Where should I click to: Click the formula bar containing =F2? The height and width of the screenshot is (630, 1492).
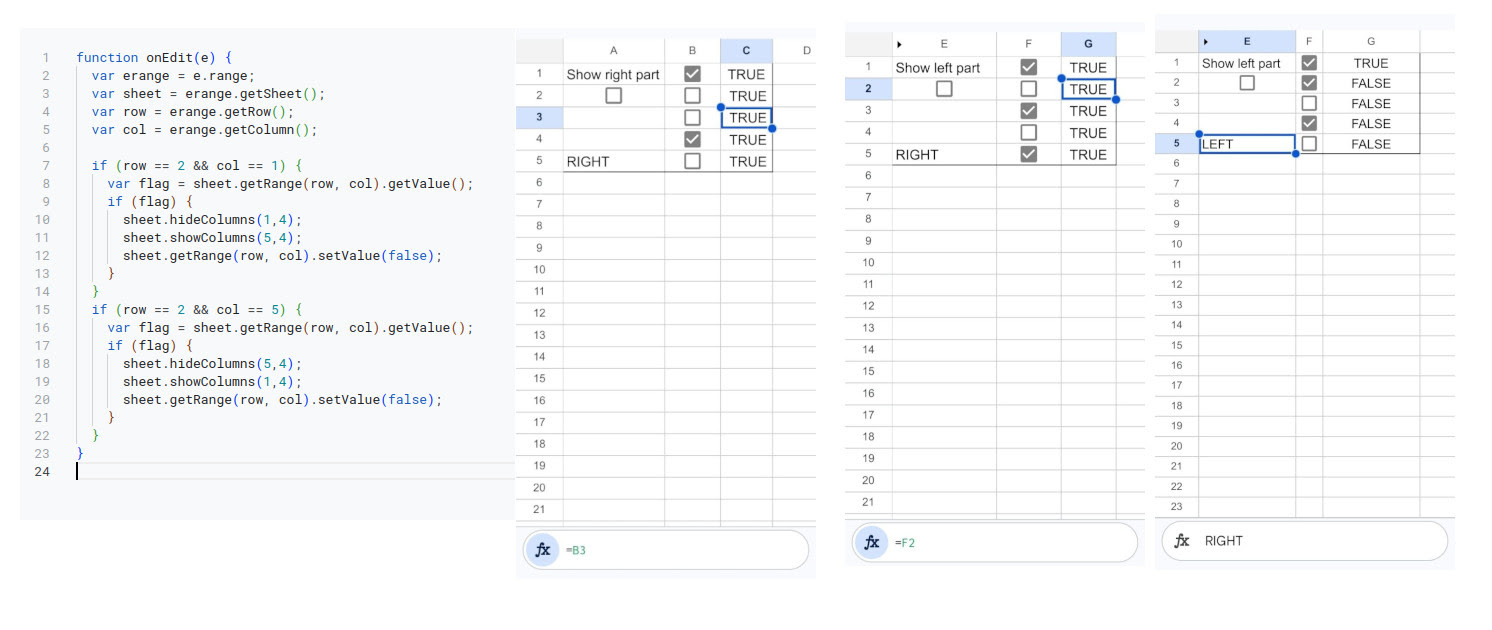[993, 542]
